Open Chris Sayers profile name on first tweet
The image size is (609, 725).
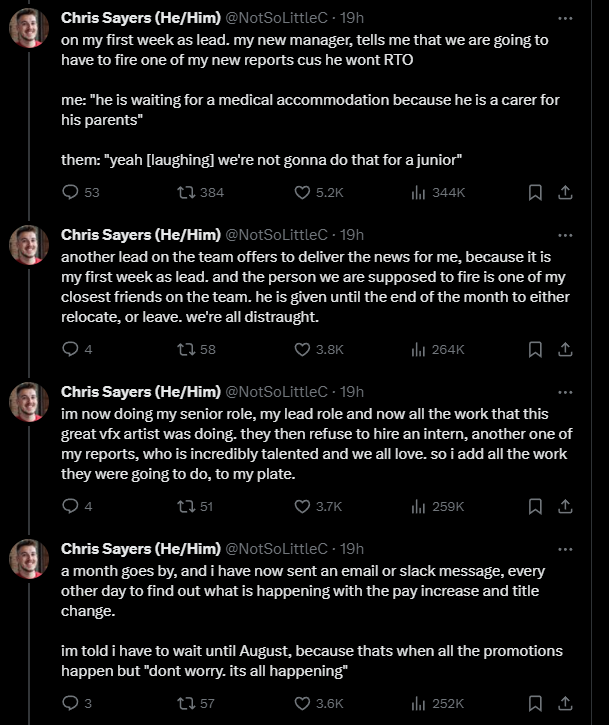(141, 18)
